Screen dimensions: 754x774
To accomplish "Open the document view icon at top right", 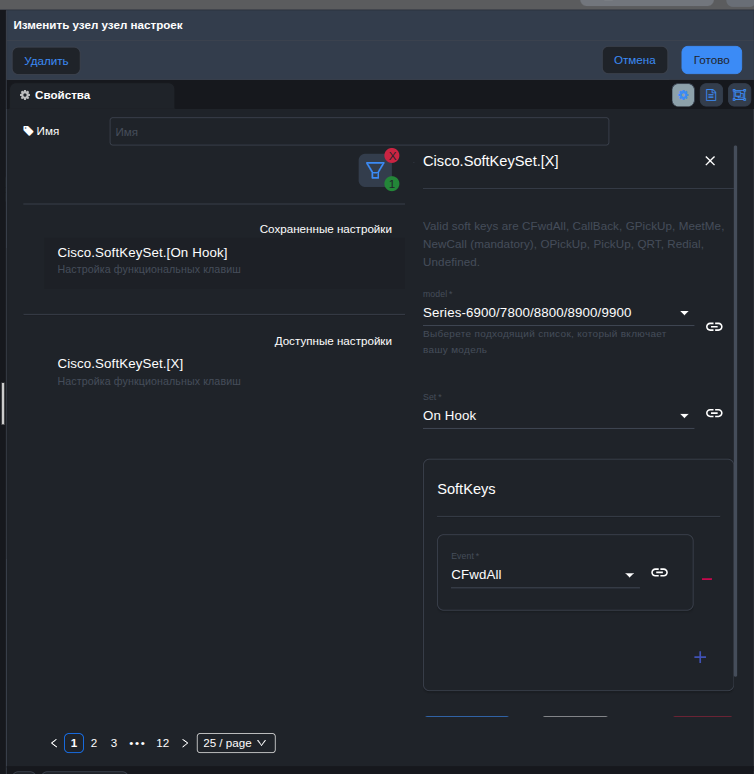I will coord(711,95).
